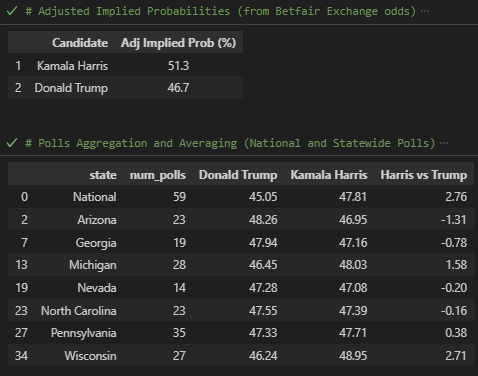Viewport: 478px width, 376px height.
Task: Select the National row state cell
Action: (x=95, y=197)
